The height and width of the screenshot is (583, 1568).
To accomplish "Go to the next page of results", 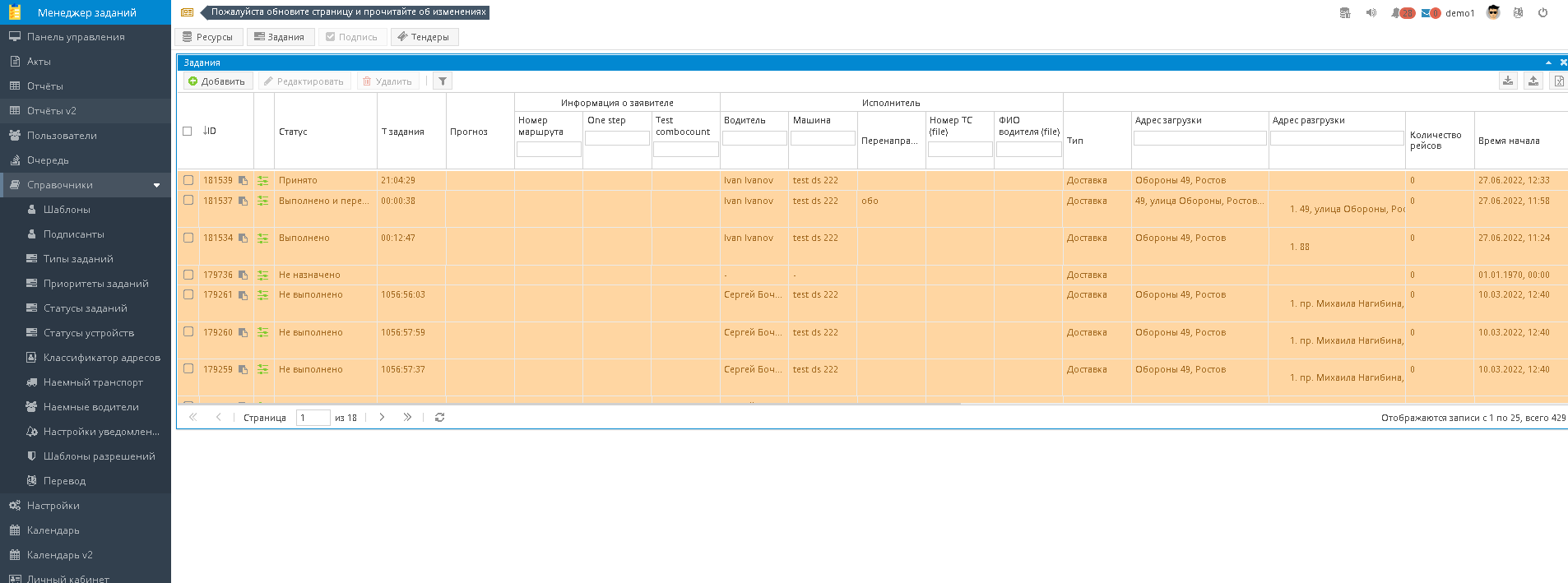I will pos(382,418).
